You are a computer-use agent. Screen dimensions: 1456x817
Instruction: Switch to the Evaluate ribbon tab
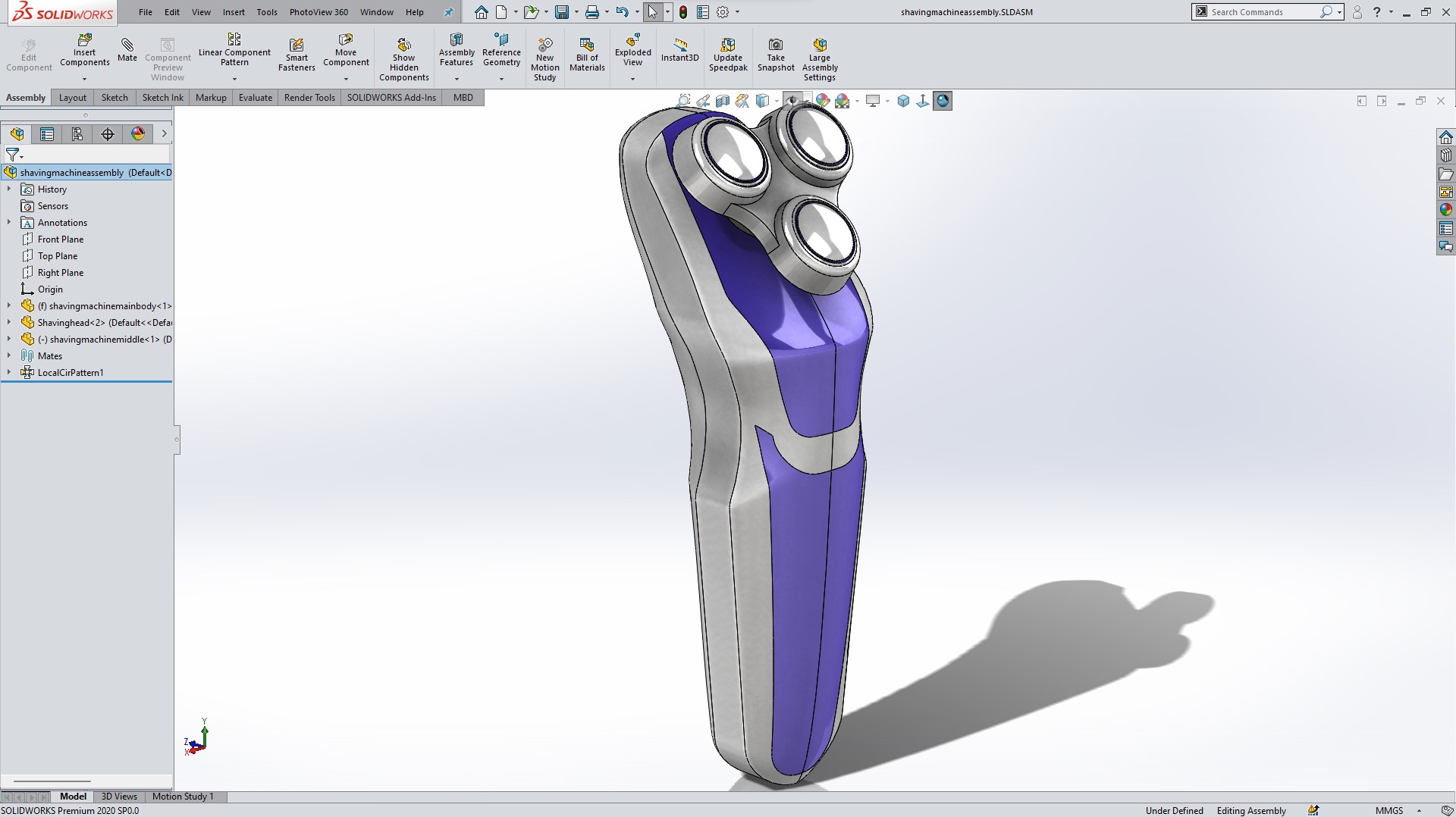pos(255,98)
